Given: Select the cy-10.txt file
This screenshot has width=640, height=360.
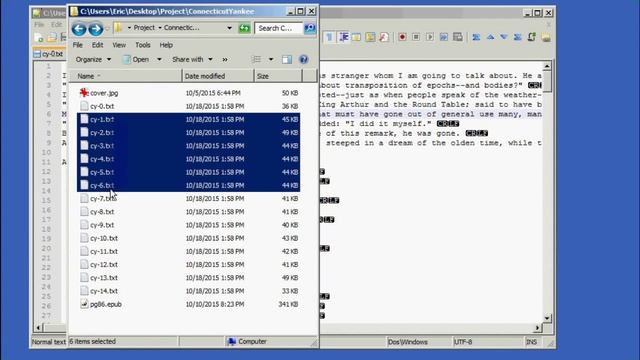Looking at the screenshot, I should [x=99, y=238].
